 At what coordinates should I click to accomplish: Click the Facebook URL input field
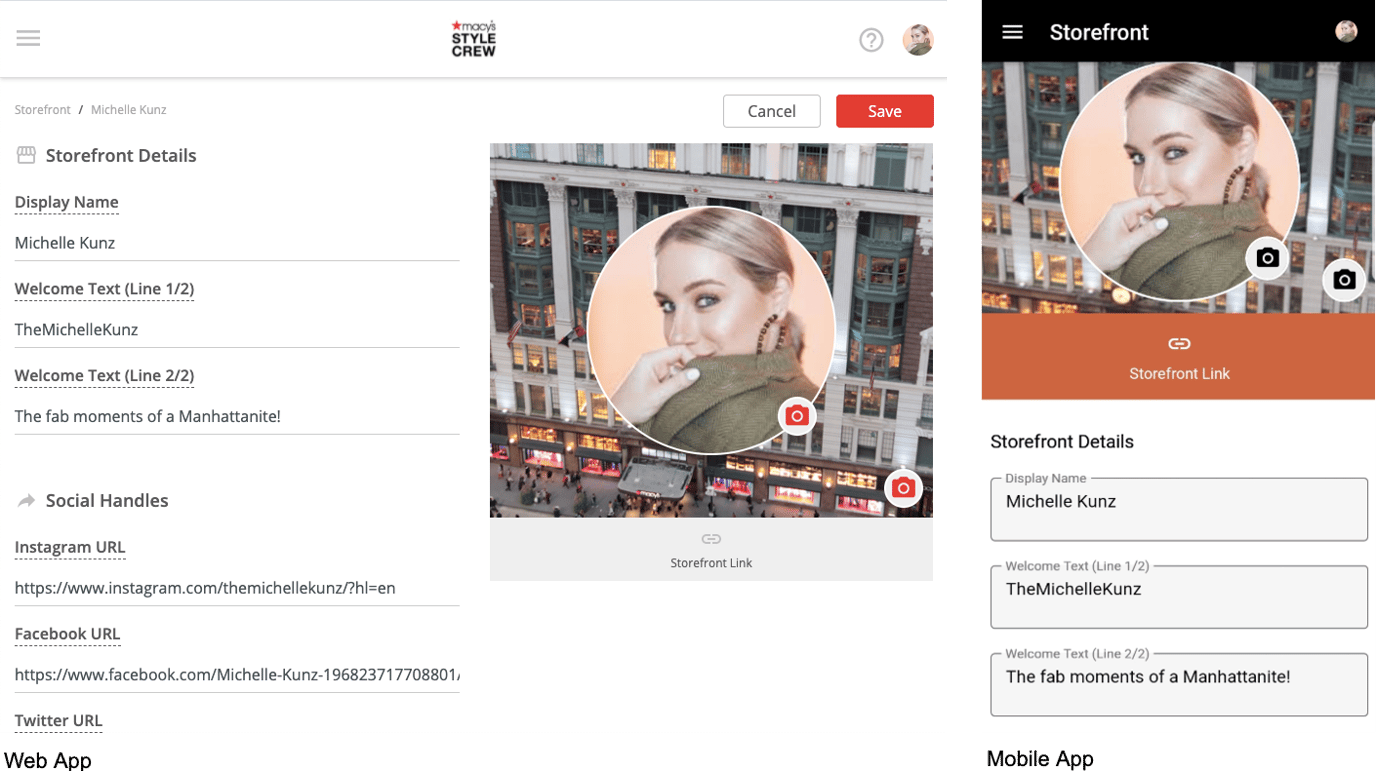(x=237, y=674)
